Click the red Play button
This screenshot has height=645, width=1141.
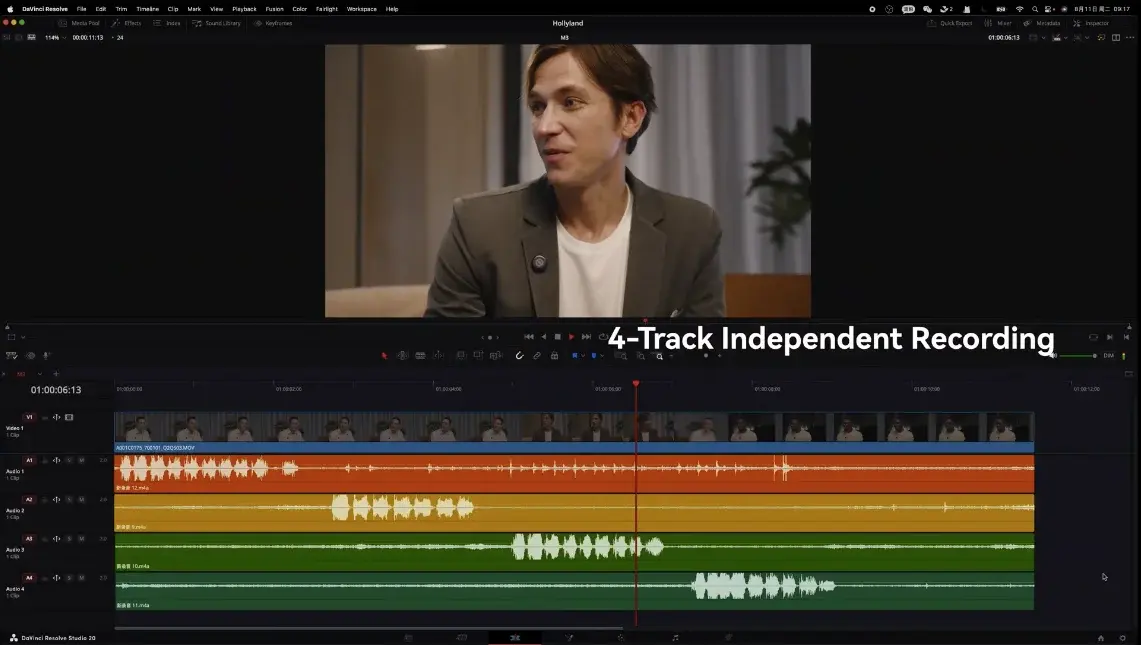pos(571,337)
